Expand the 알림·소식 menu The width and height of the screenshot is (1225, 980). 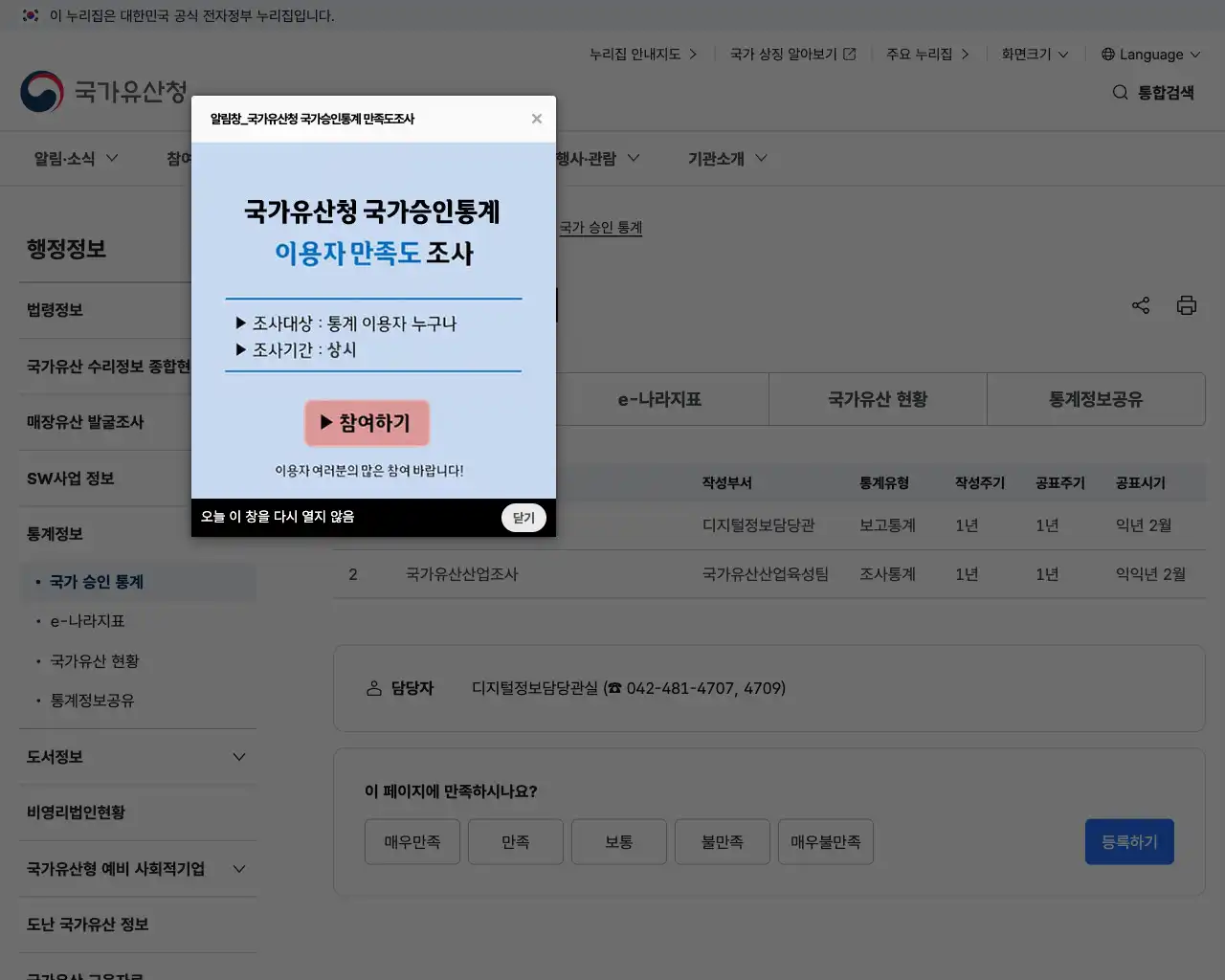coord(77,159)
